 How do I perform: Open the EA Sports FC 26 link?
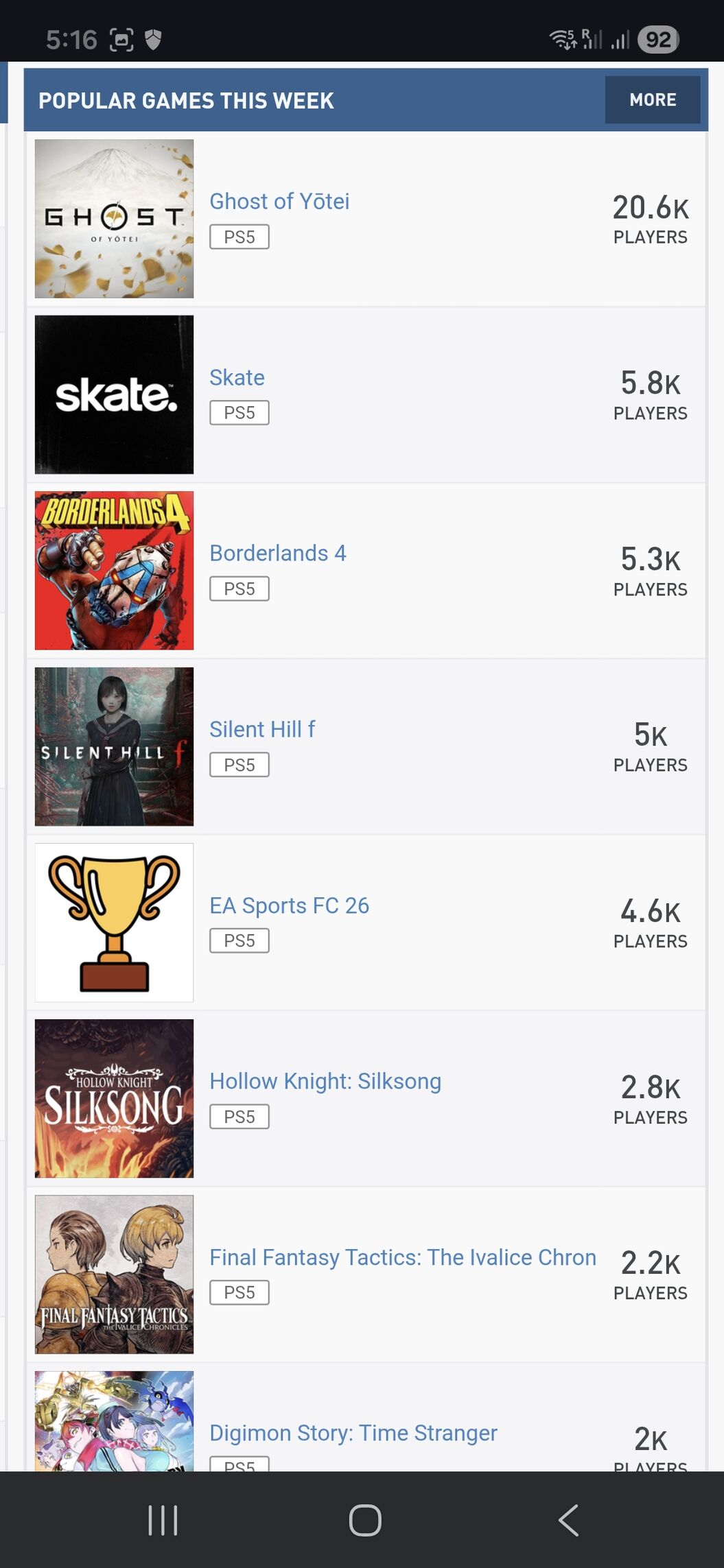coord(289,905)
